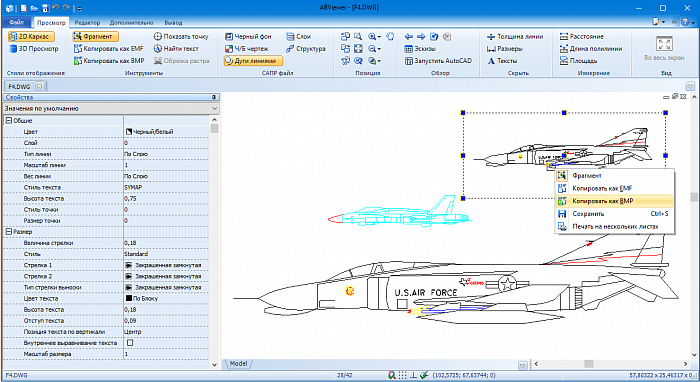Screen dimensions: 700x382
Task: Toggle Размеры hide option
Action: pyautogui.click(x=504, y=49)
